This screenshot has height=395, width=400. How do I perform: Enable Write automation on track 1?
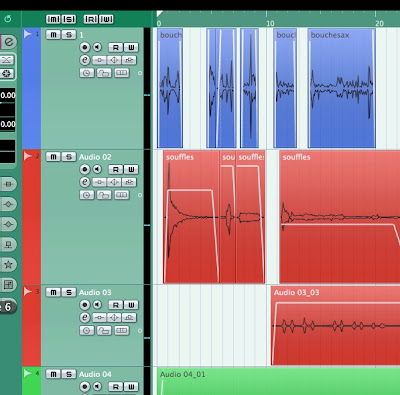click(131, 48)
